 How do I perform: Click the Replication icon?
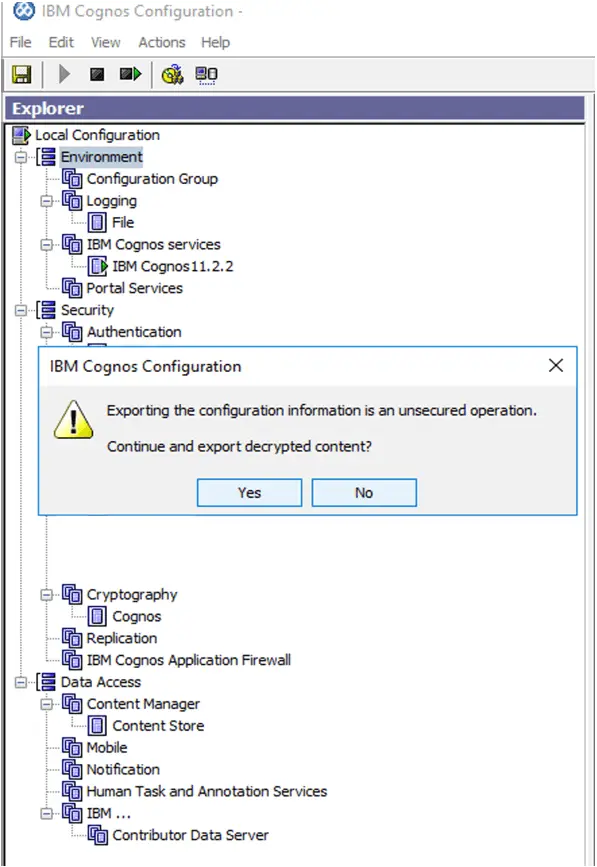click(72, 638)
